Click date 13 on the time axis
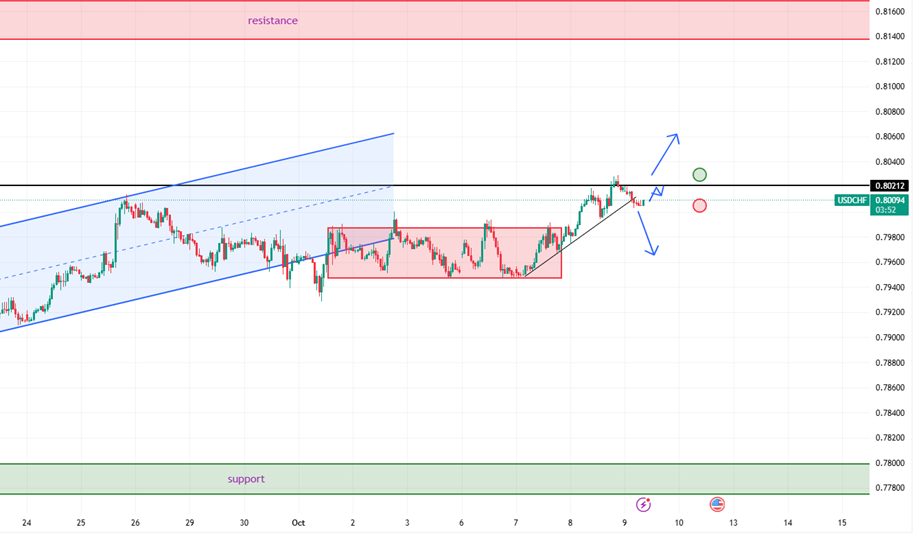The image size is (919, 539). [x=733, y=522]
